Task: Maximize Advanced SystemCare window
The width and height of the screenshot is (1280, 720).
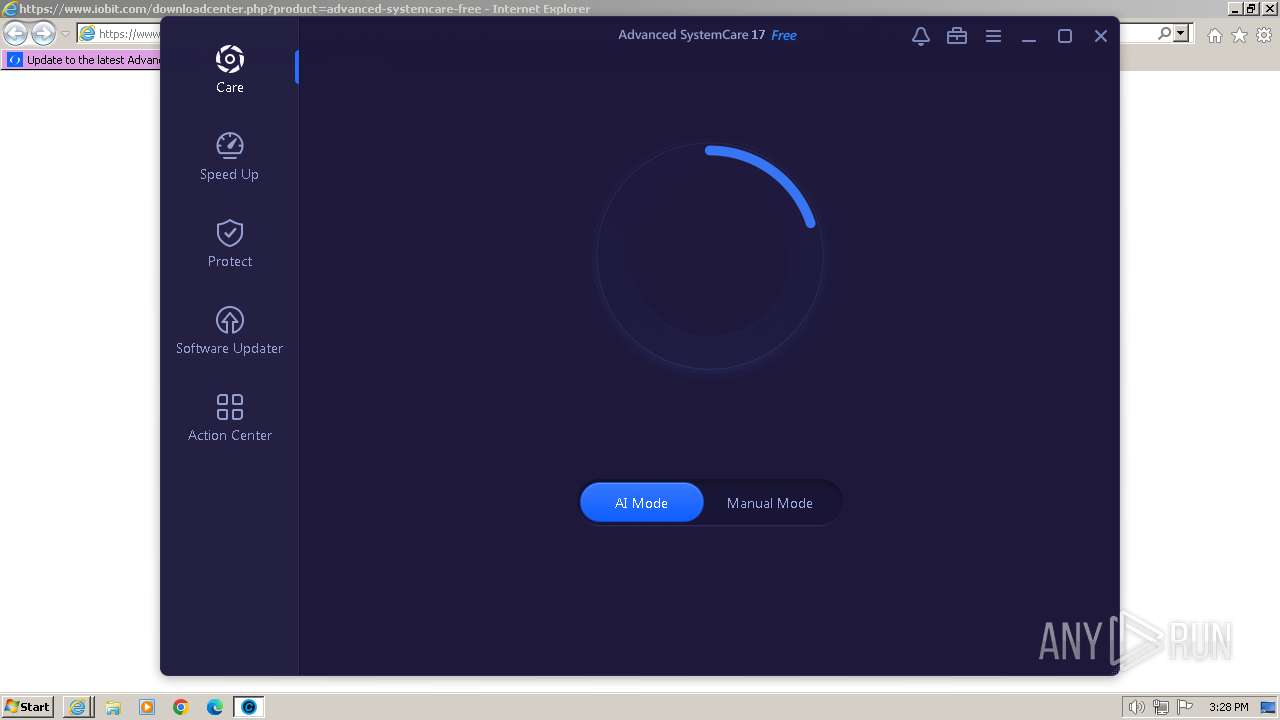Action: [x=1065, y=36]
